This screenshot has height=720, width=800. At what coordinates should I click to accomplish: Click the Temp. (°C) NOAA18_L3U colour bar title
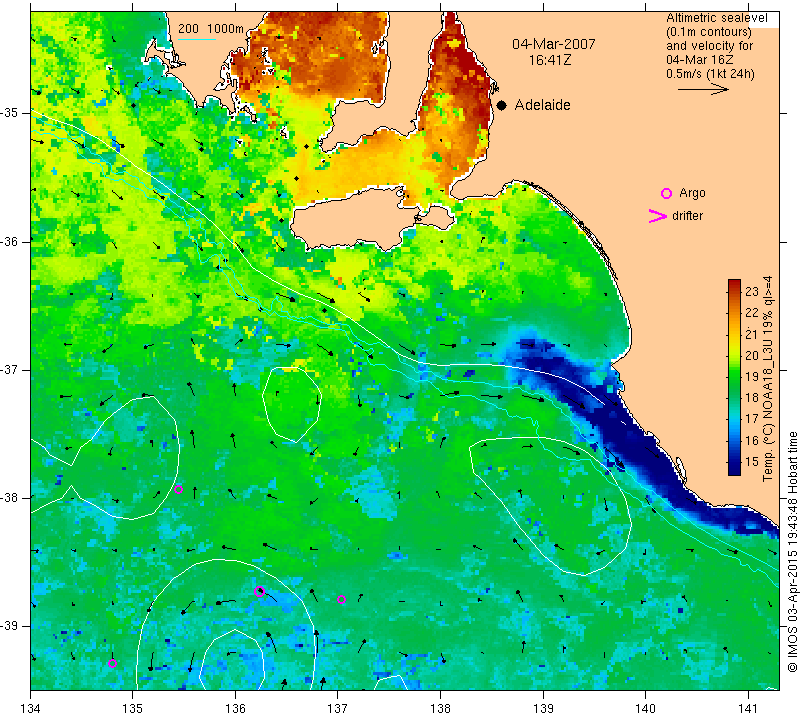point(768,379)
